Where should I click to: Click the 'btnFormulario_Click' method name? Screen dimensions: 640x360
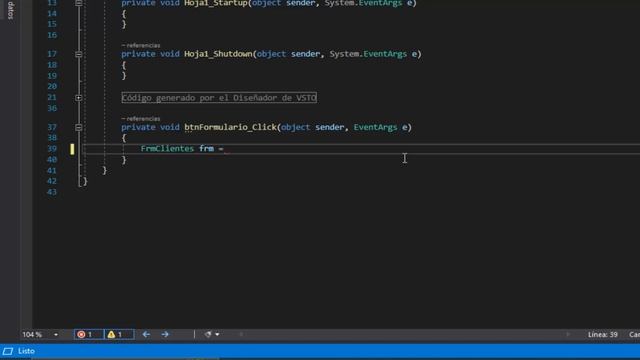pyautogui.click(x=230, y=127)
